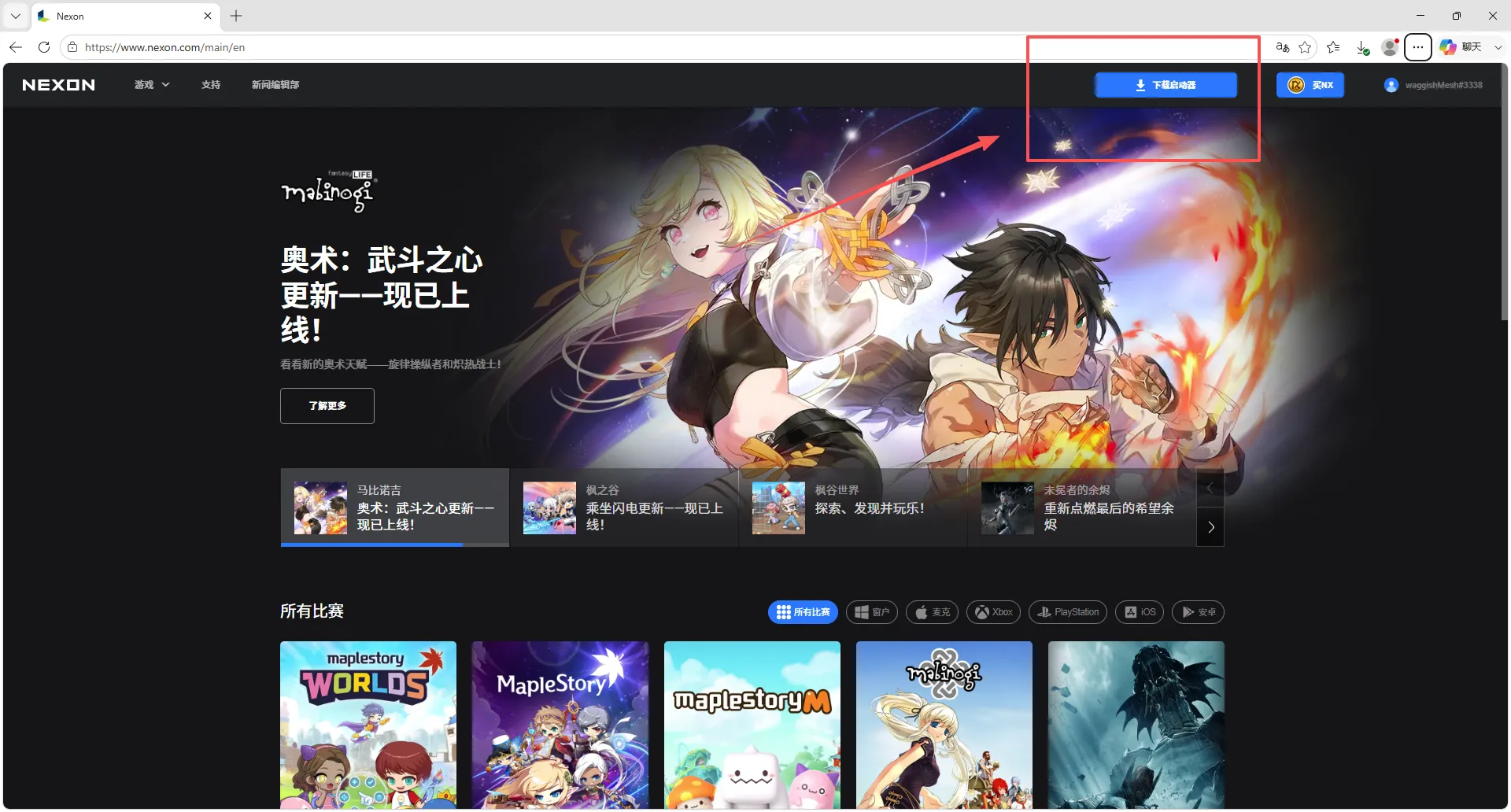Viewport: 1511px width, 812px height.
Task: Filter games by Xbox platform
Action: (x=993, y=612)
